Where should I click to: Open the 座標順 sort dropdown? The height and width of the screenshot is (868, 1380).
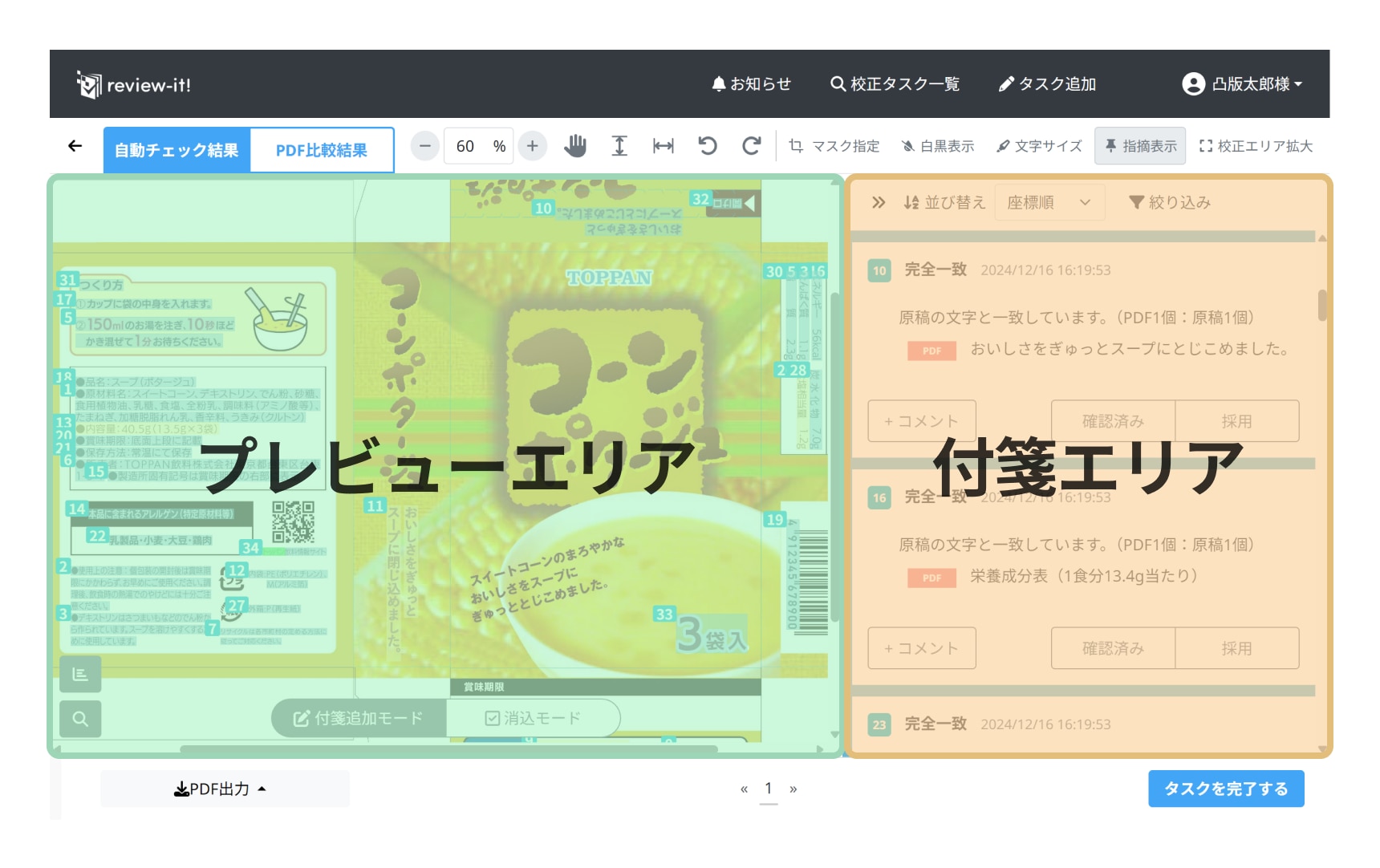(1049, 203)
